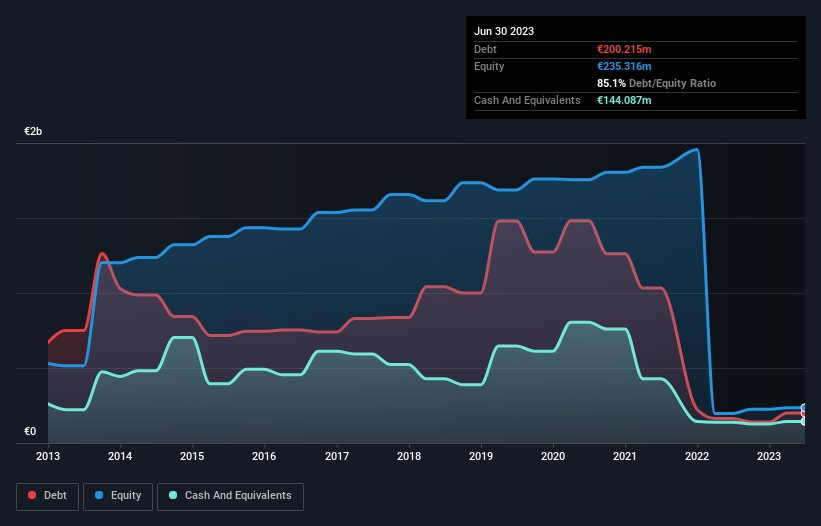Viewport: 821px width, 526px height.
Task: Toggle the Debt series legend button
Action: tap(48, 496)
